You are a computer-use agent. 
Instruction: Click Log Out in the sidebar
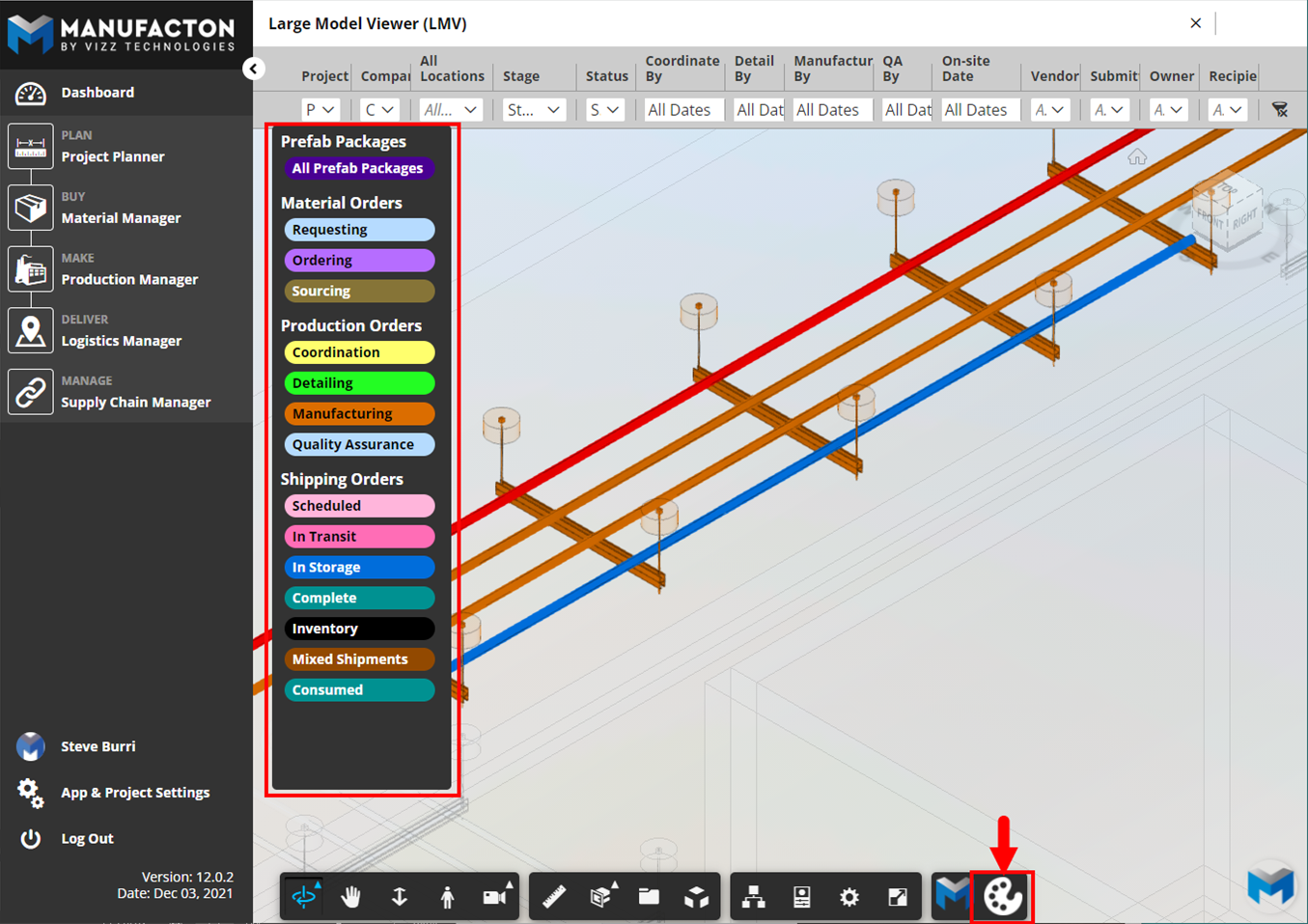click(88, 838)
